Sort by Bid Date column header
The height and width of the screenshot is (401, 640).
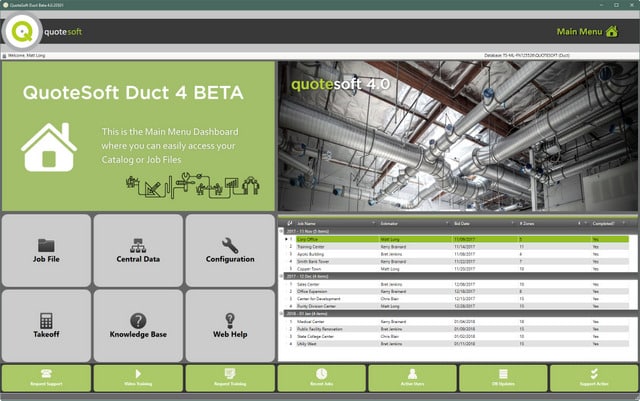462,223
